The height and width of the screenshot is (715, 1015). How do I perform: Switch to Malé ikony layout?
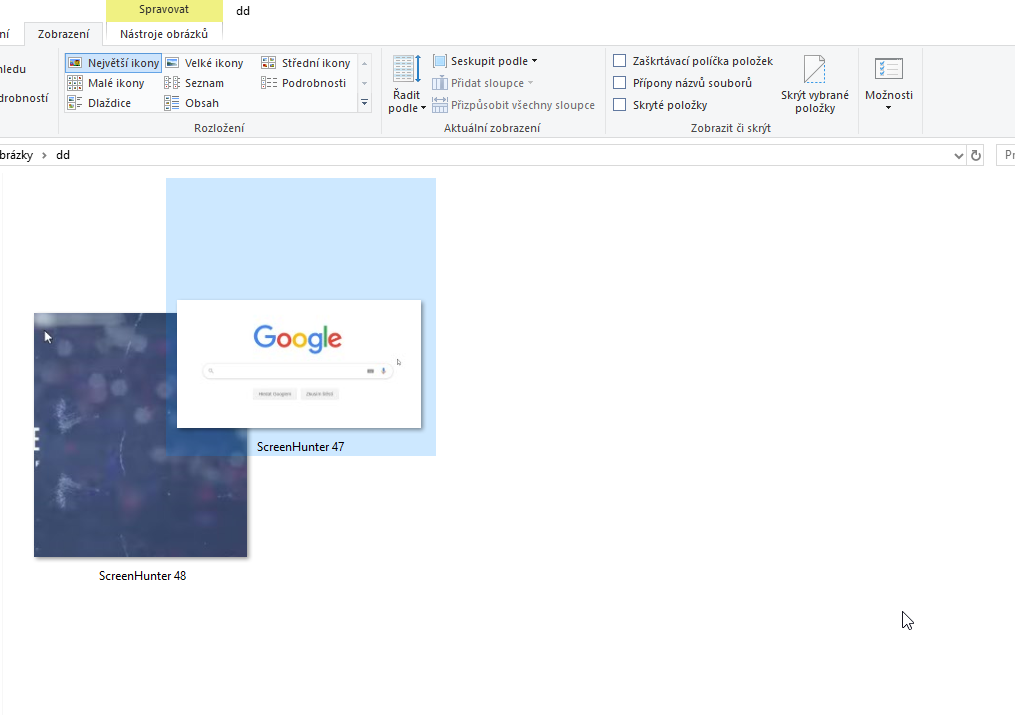pyautogui.click(x=106, y=83)
